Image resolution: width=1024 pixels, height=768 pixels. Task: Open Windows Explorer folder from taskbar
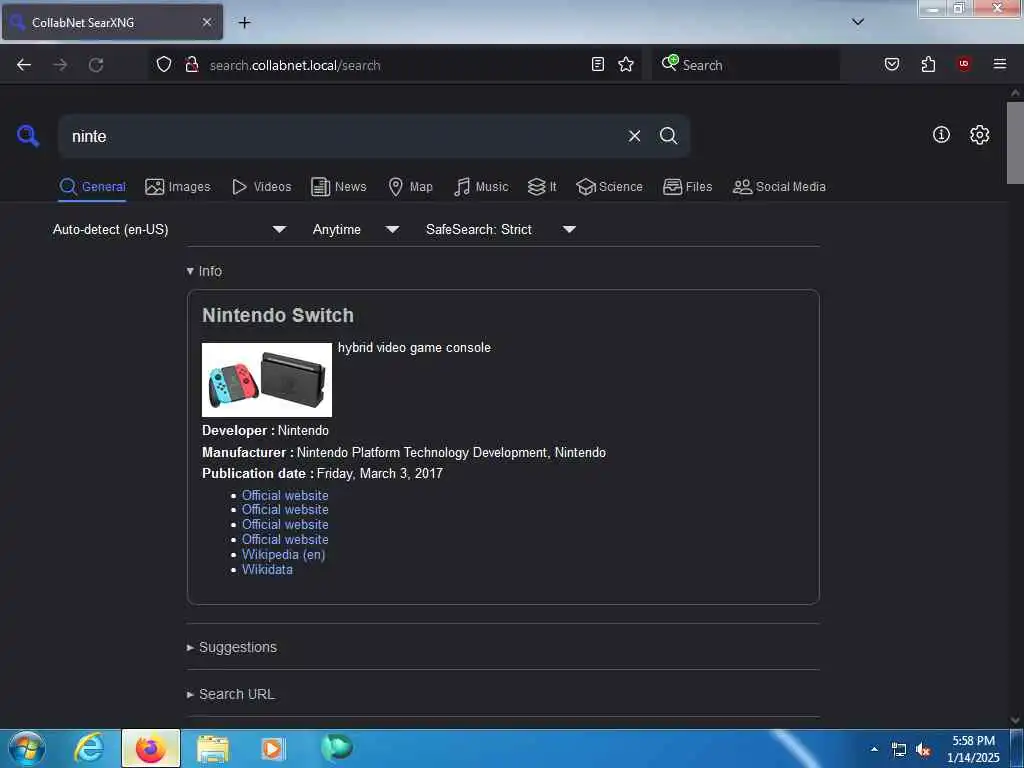(x=213, y=748)
